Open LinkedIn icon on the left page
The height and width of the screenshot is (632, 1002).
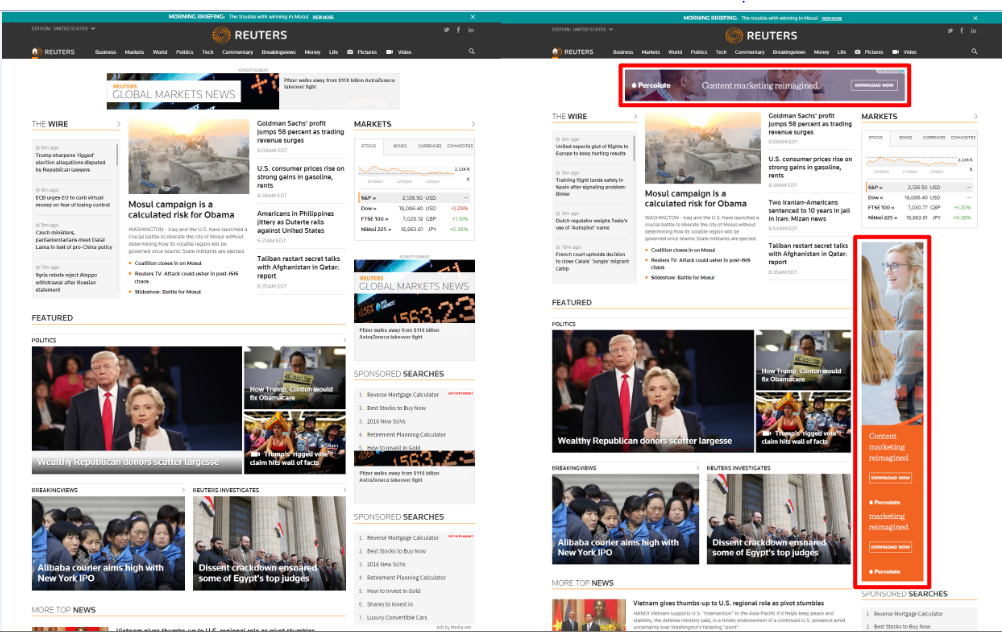471,30
